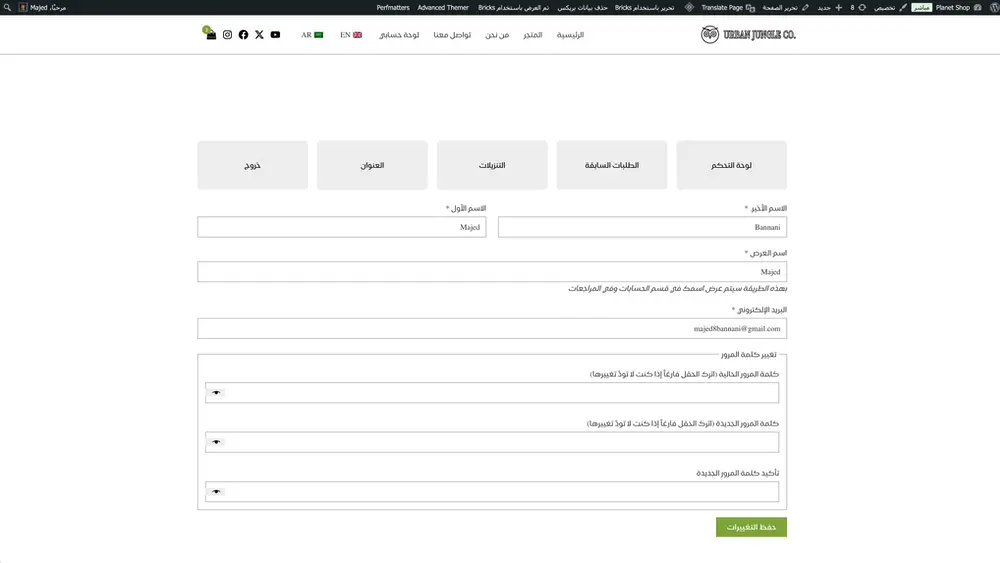This screenshot has width=1000, height=563.
Task: Open the YouTube social icon
Action: point(275,35)
